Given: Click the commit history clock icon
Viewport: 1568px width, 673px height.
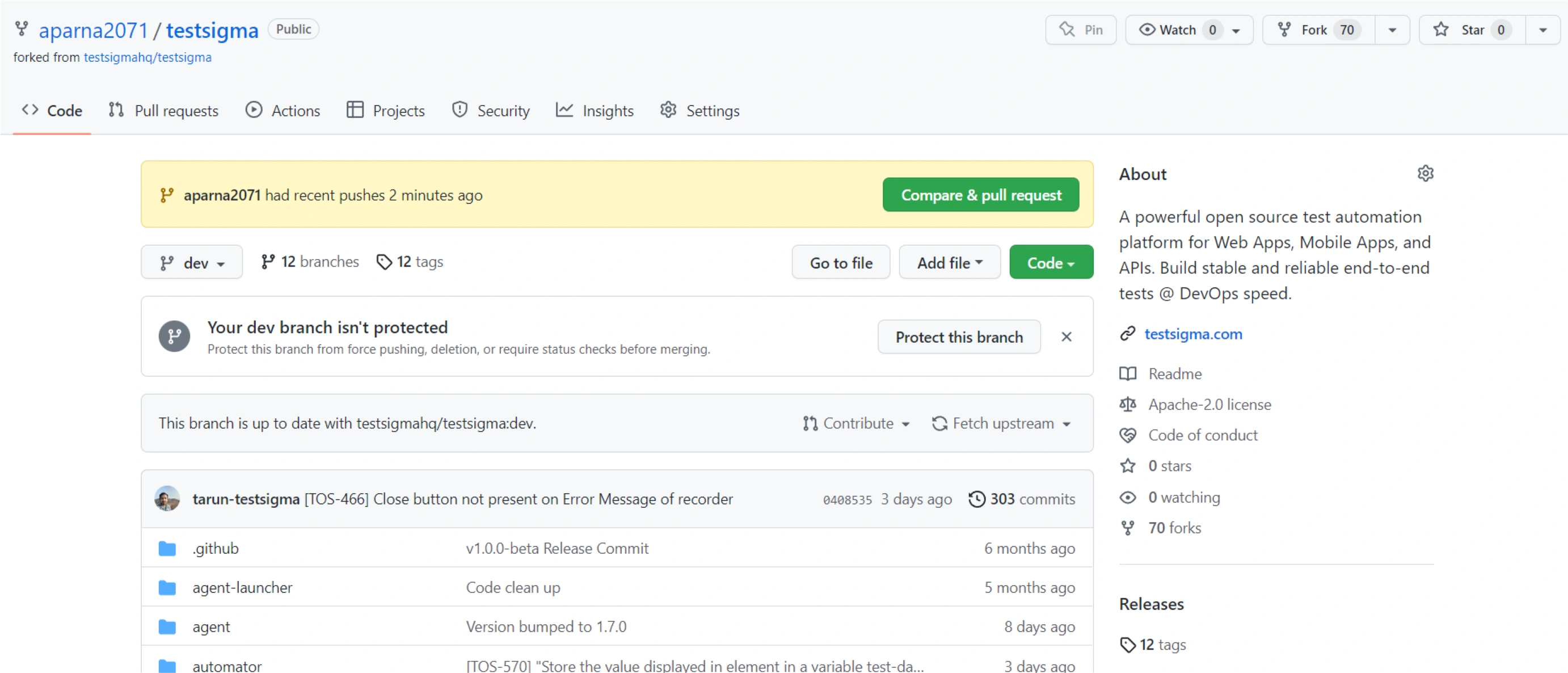Looking at the screenshot, I should click(x=976, y=499).
